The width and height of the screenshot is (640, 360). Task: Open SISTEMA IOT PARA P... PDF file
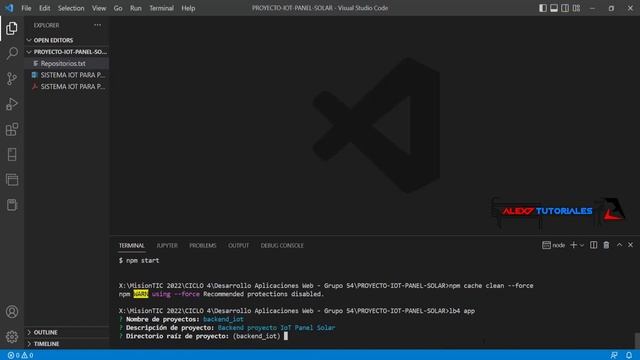click(x=67, y=87)
